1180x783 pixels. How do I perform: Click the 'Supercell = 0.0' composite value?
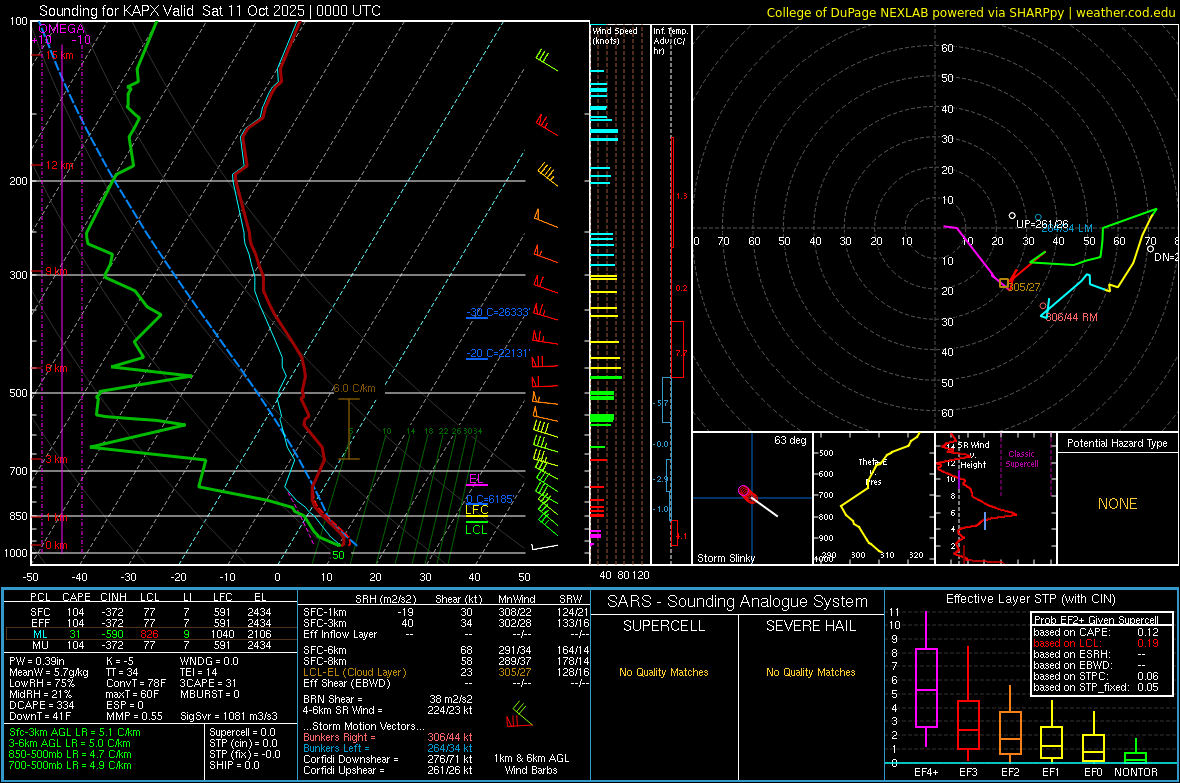click(242, 732)
